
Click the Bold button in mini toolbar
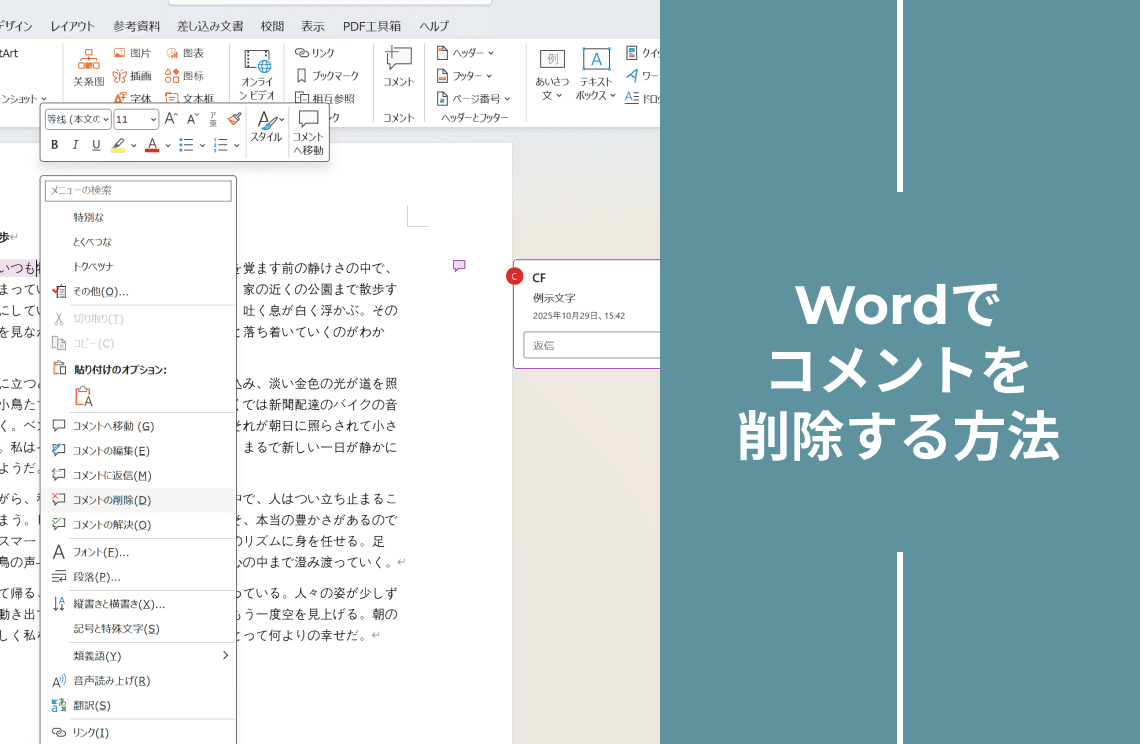click(55, 145)
